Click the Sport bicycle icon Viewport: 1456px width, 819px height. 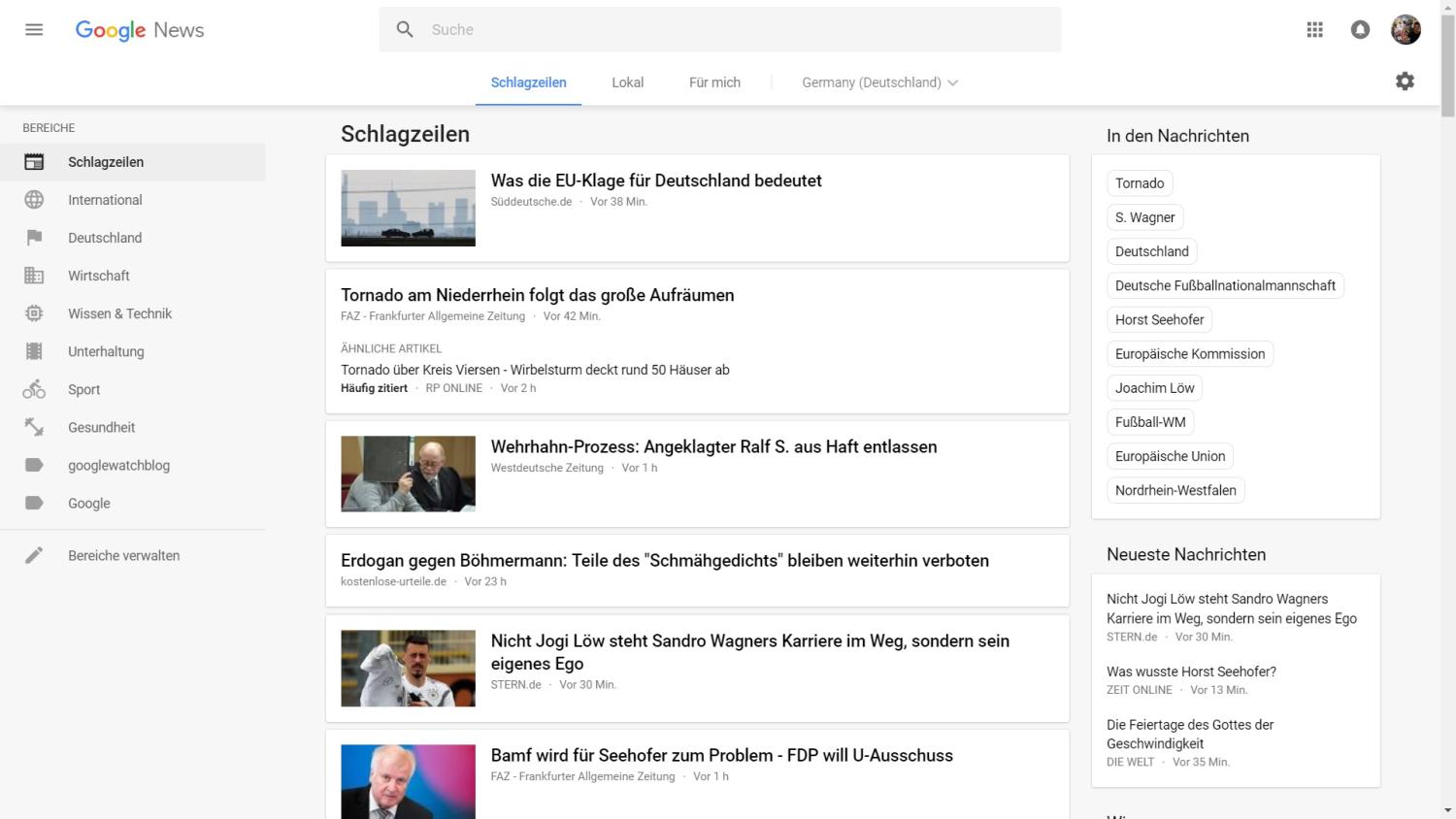pos(34,389)
